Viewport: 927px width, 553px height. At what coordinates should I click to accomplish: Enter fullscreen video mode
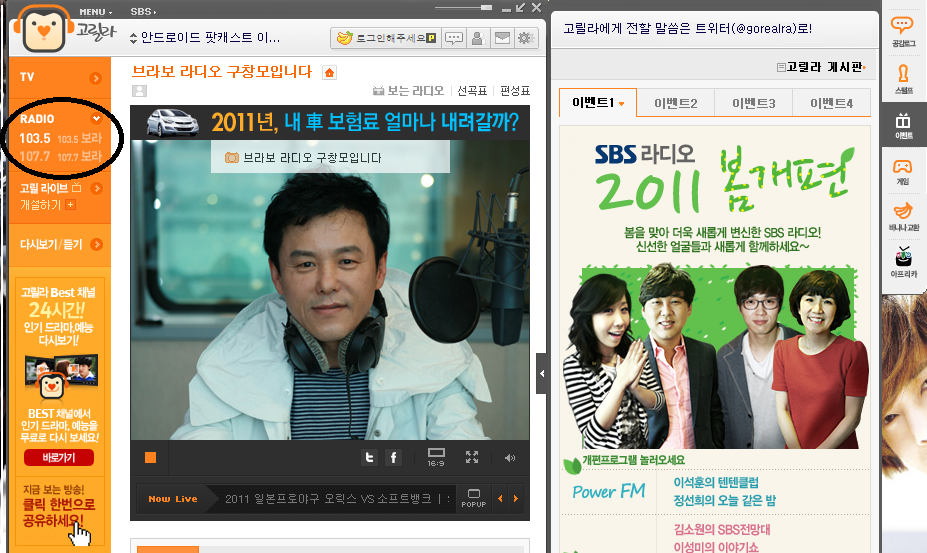[x=472, y=457]
